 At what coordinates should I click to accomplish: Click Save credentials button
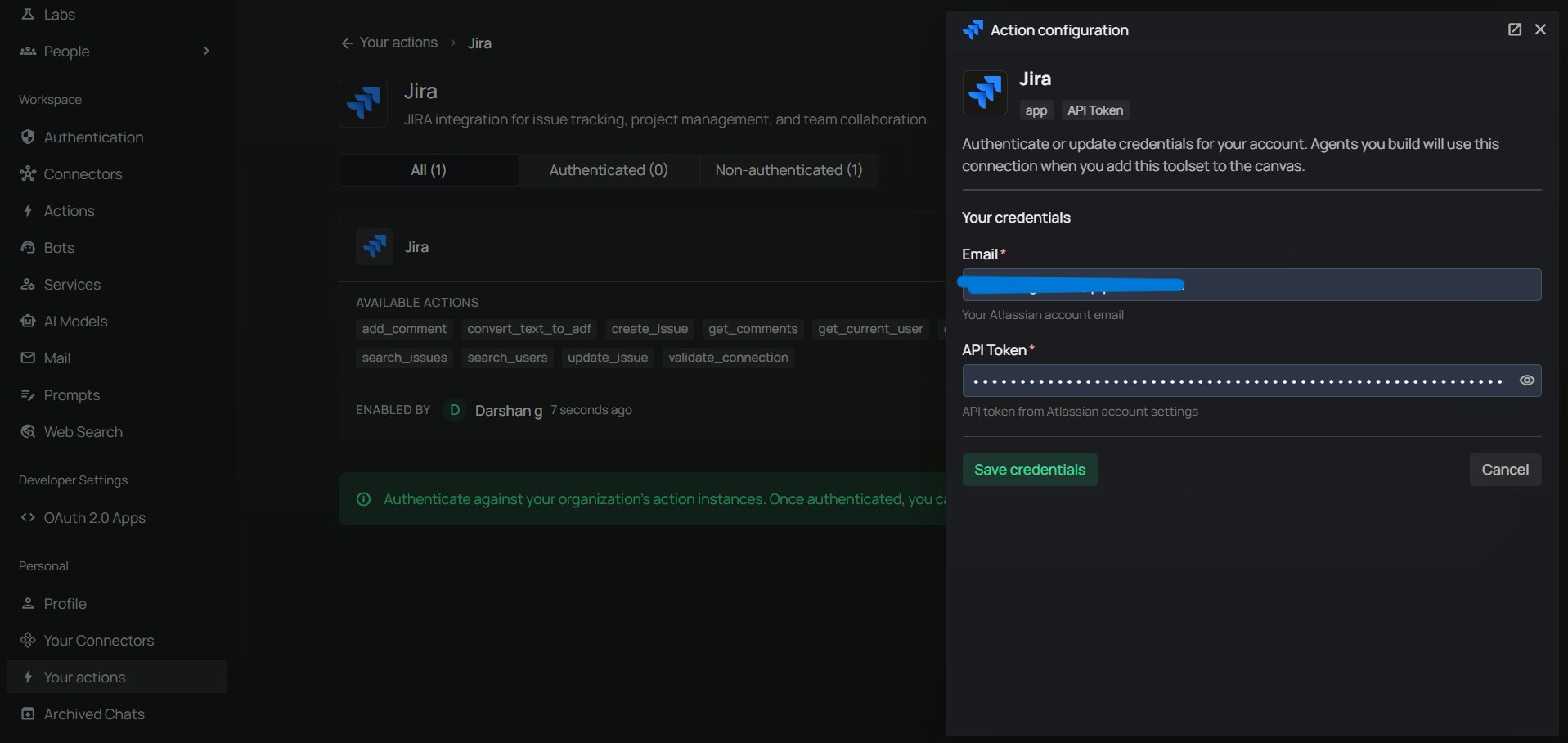tap(1030, 470)
